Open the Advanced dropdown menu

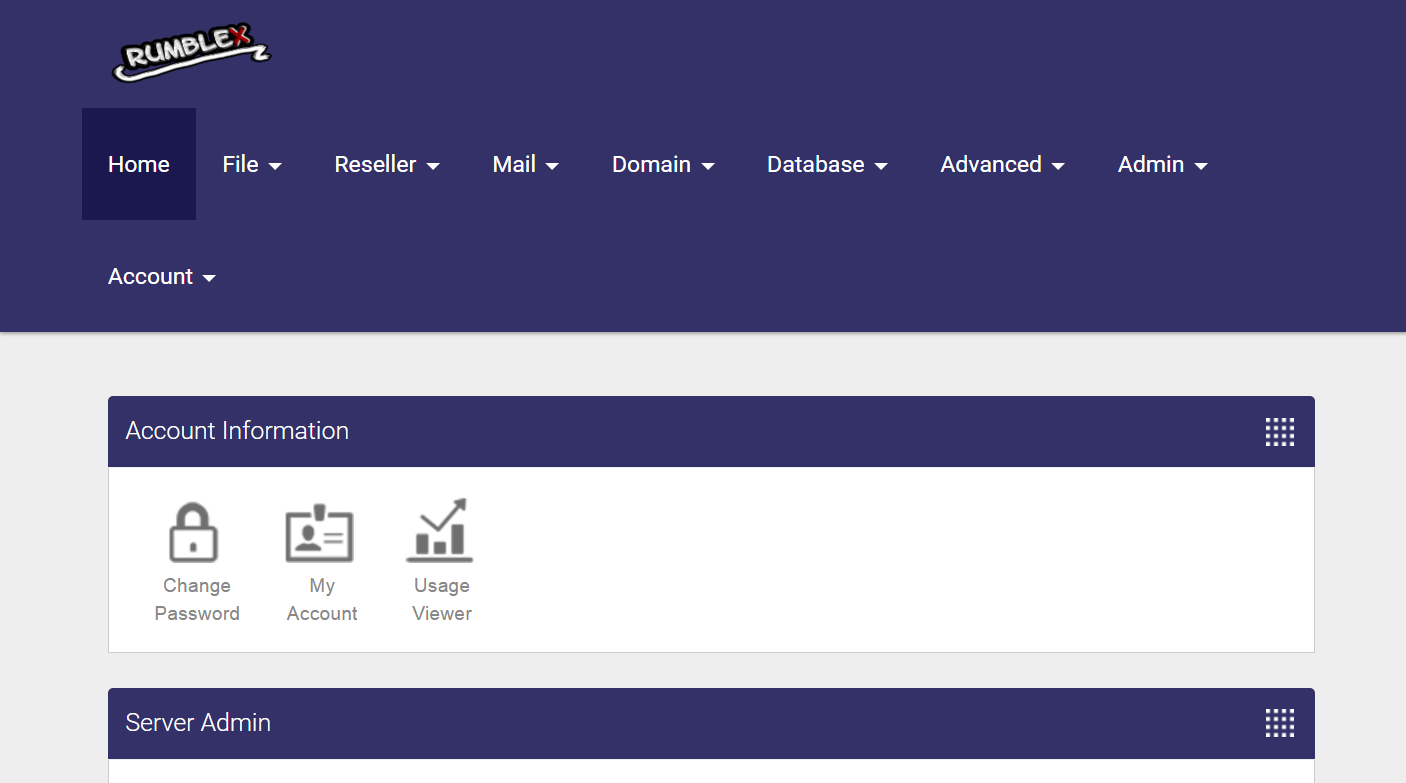(x=1002, y=165)
